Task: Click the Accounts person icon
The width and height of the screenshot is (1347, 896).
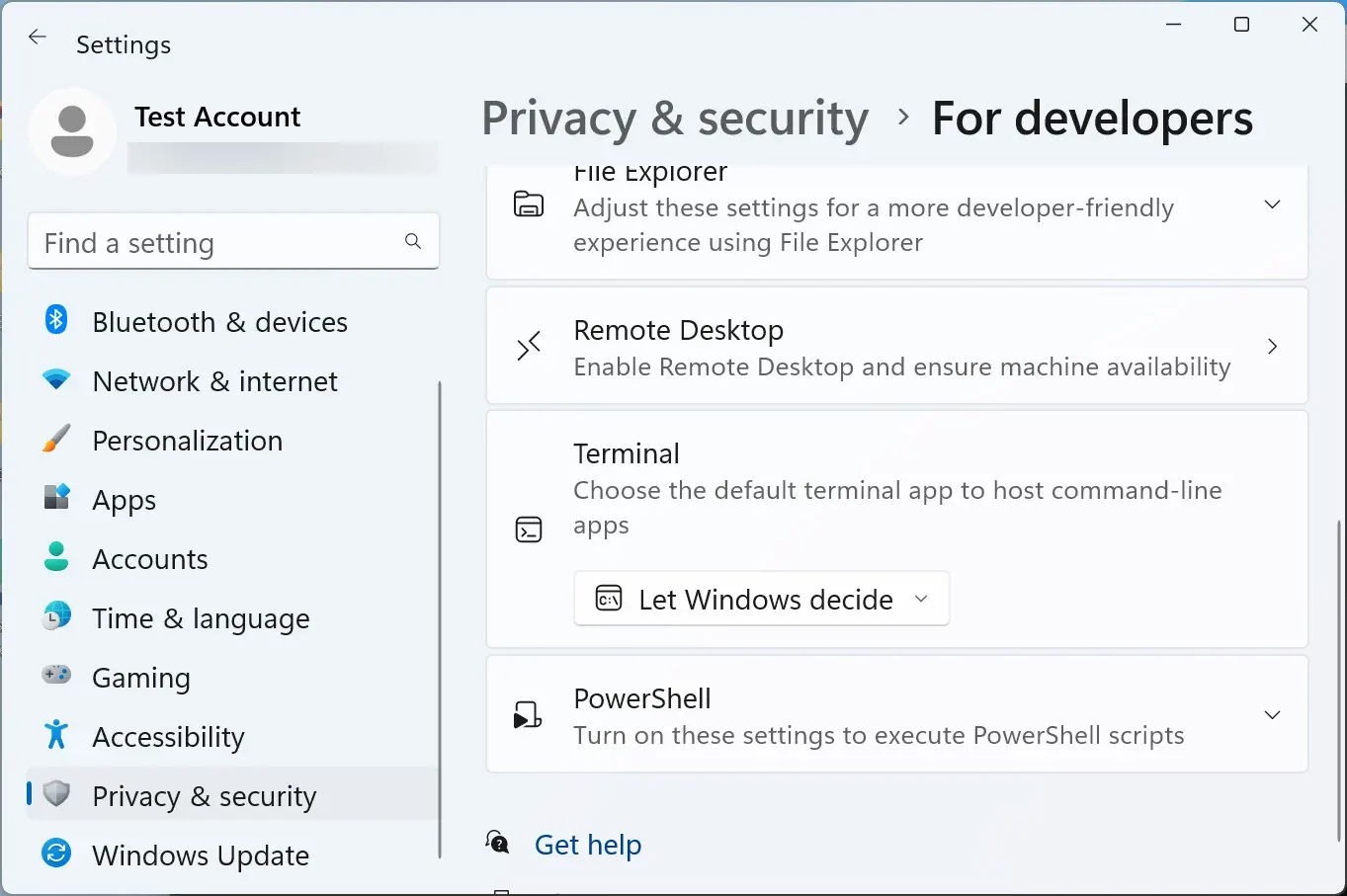Action: point(56,556)
